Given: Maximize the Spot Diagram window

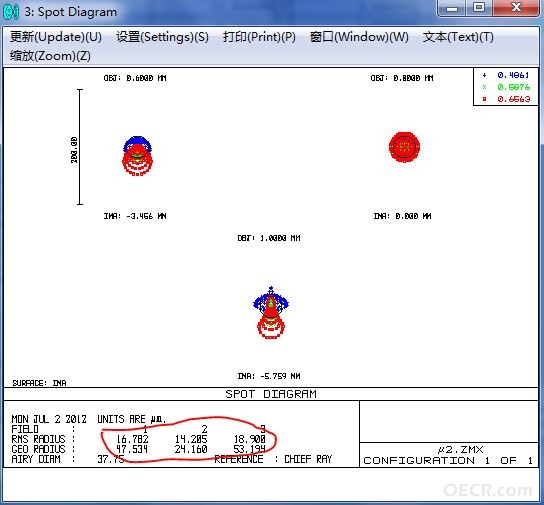Looking at the screenshot, I should click(479, 8).
